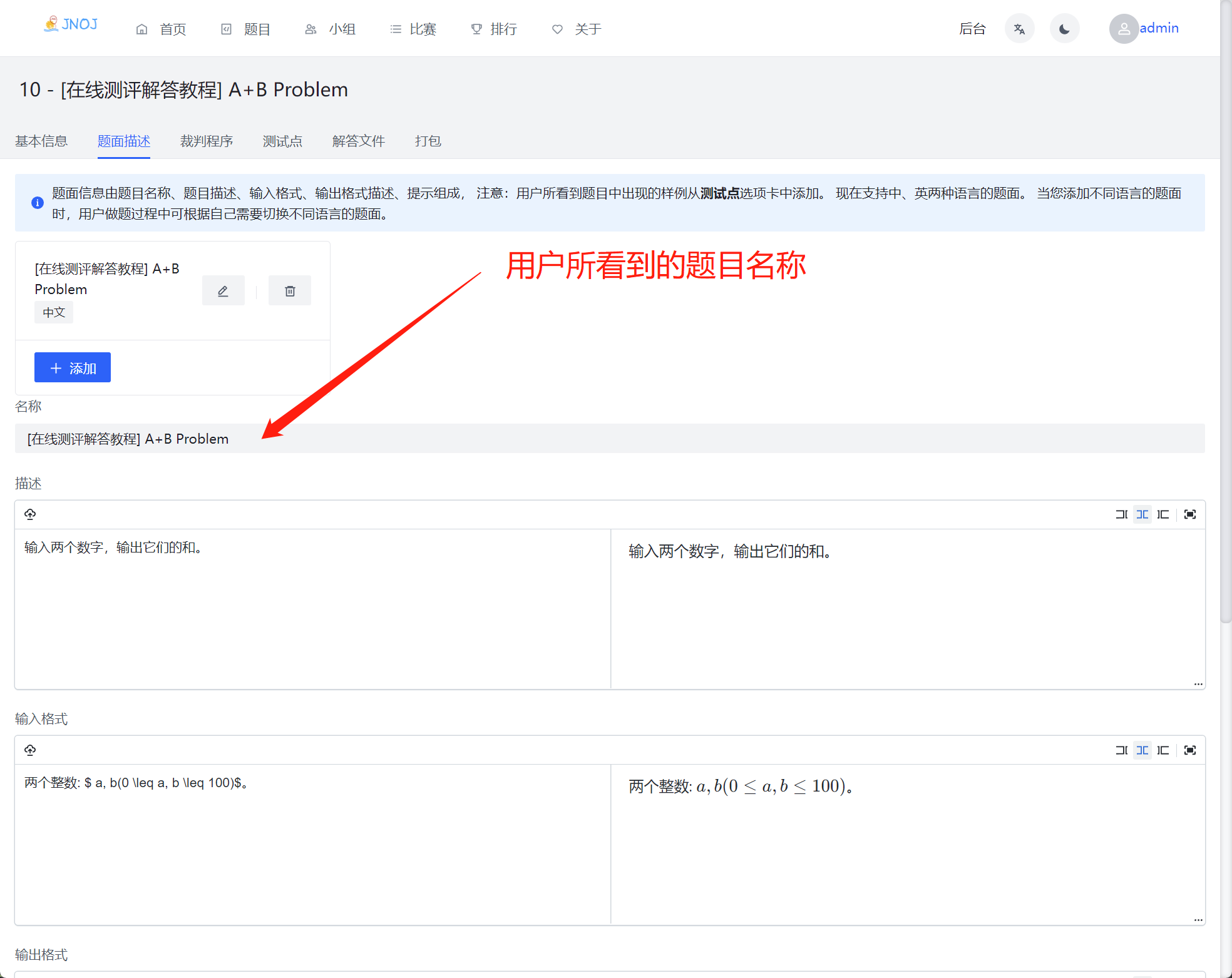
Task: Show editor only in 描述 editor
Action: [1121, 514]
